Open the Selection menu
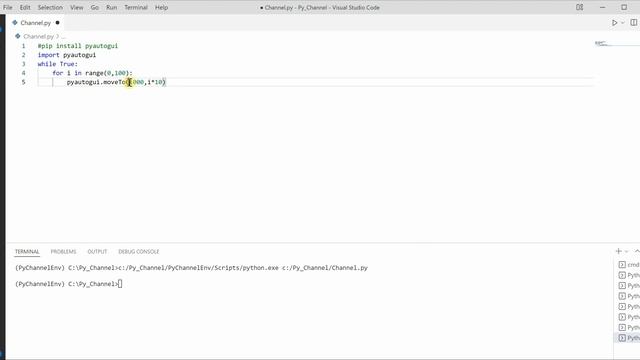640x360 pixels. [50, 7]
